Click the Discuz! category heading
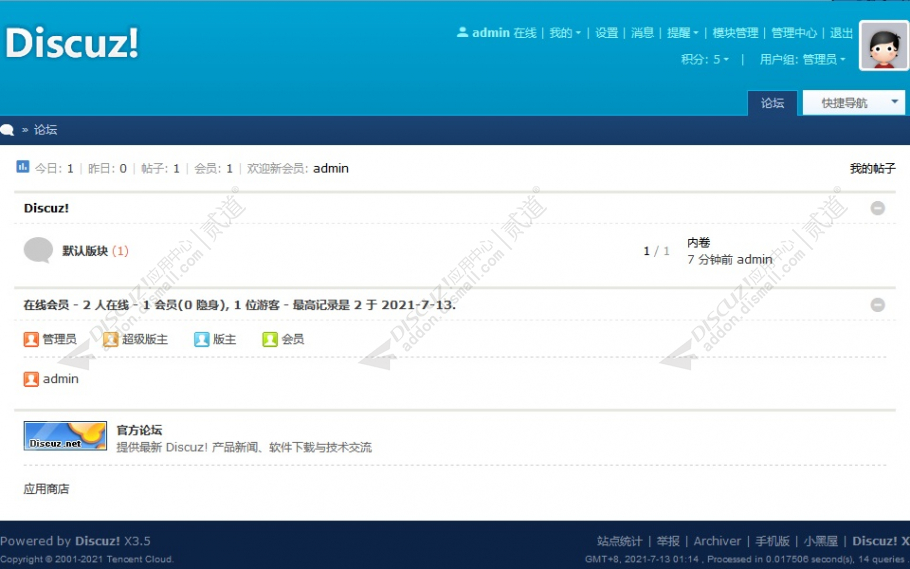Screen dimensions: 910x569 coord(46,208)
